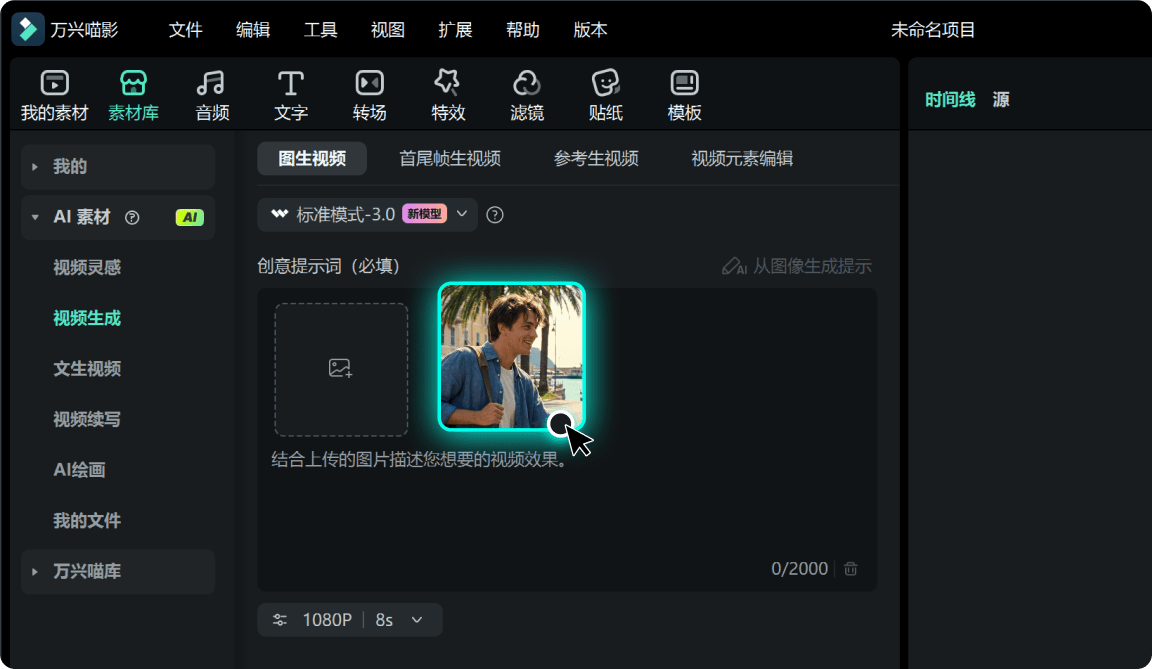Viewport: 1152px width, 669px height.
Task: Expand the 我的 section
Action: pos(118,167)
